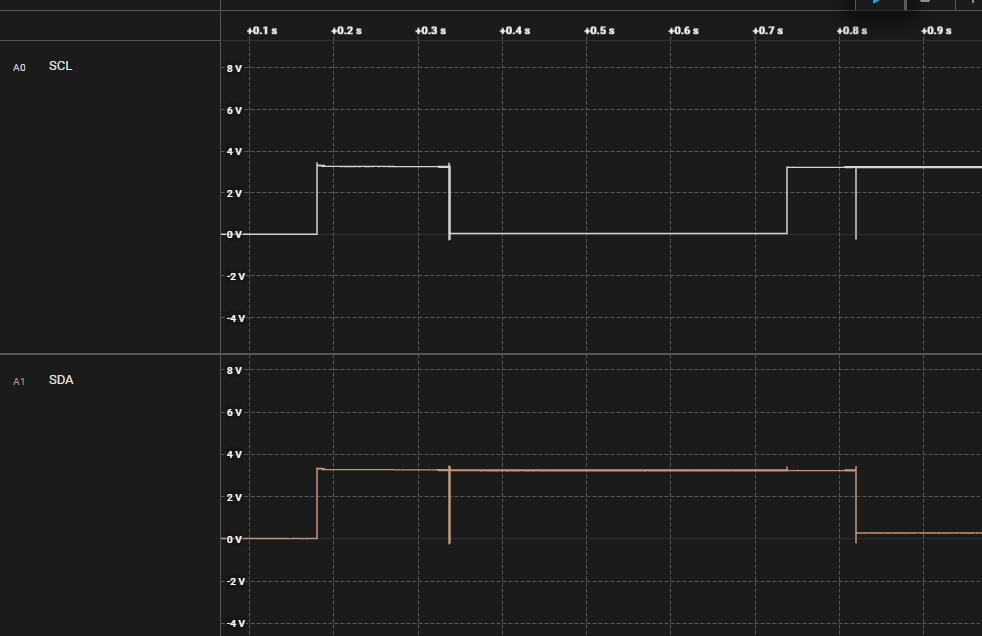
Task: Click the 8 V label on SDA axis
Action: pos(234,371)
